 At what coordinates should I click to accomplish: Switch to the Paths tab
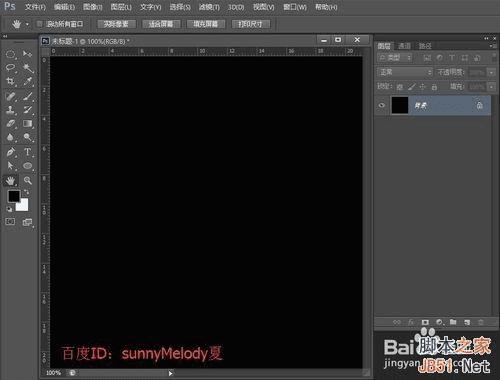click(425, 46)
